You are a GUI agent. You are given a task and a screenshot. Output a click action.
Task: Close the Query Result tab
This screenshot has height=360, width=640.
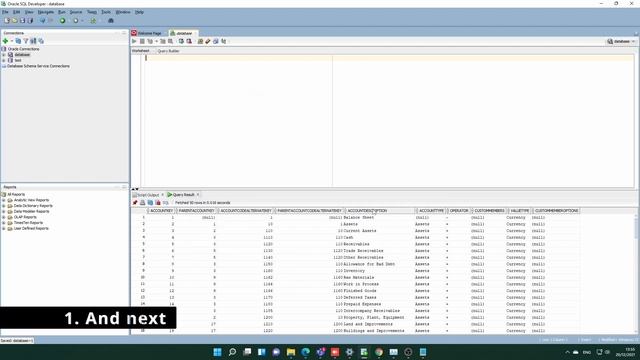198,195
